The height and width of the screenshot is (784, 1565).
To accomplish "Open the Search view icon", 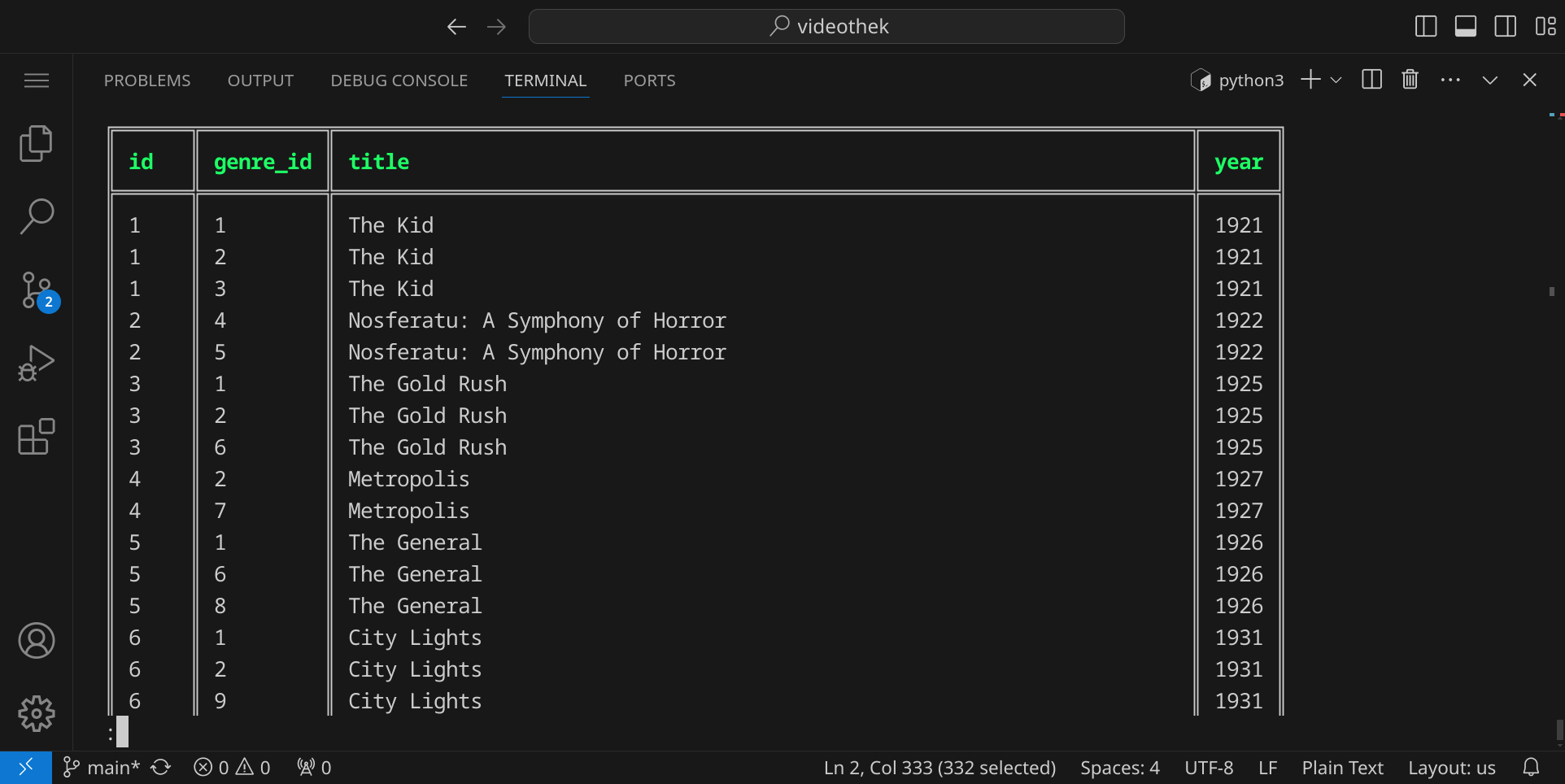I will coord(36,217).
